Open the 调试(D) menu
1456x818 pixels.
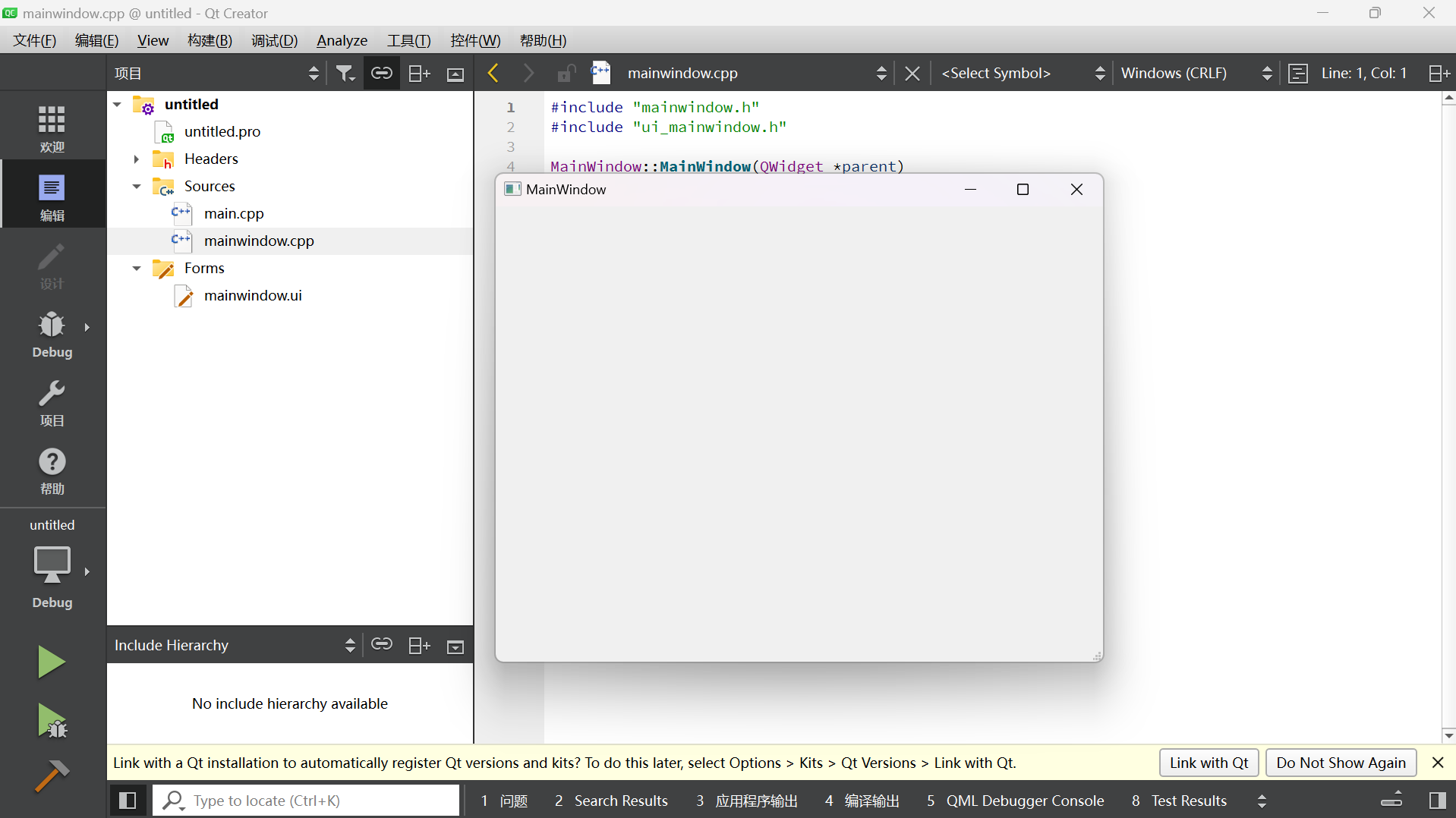[x=274, y=40]
